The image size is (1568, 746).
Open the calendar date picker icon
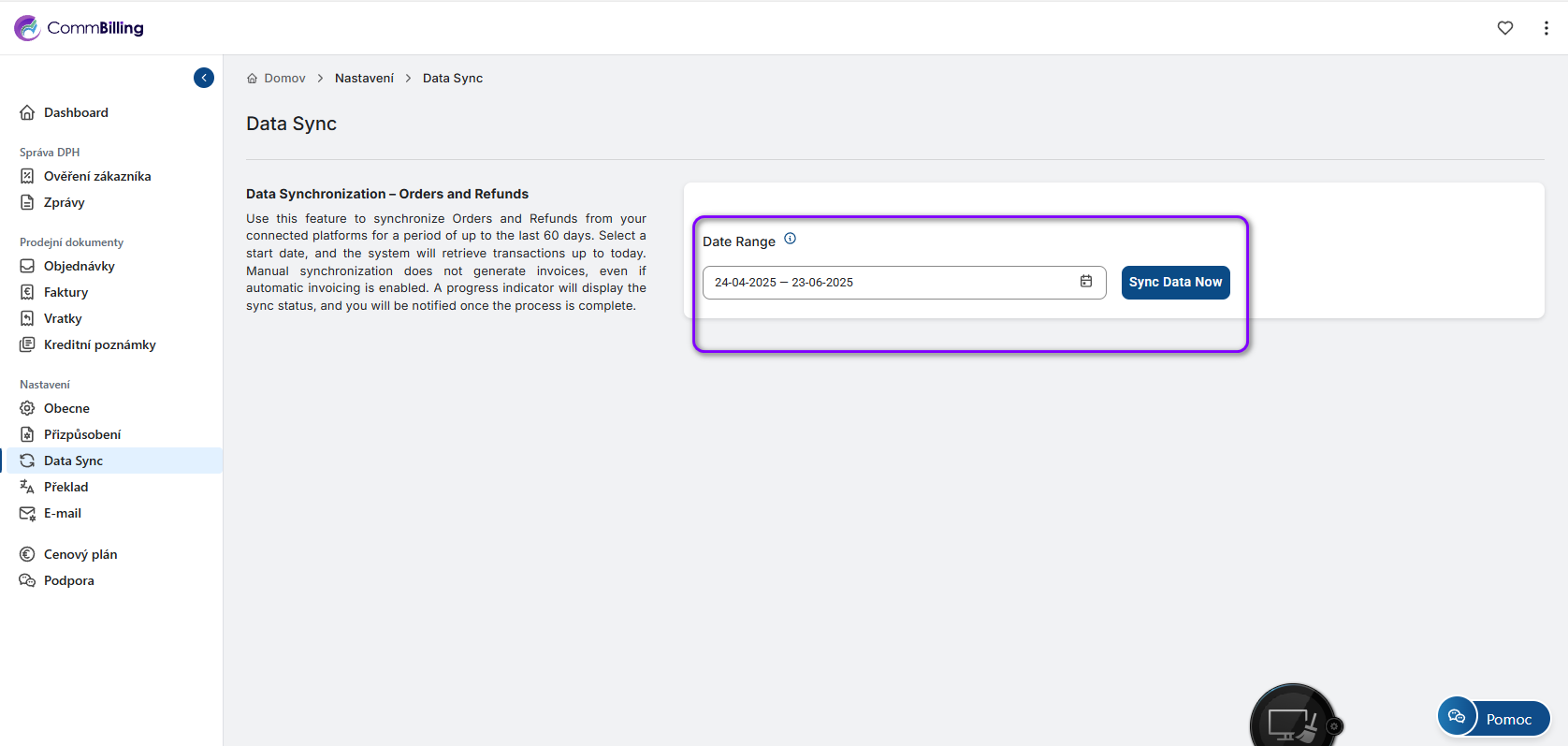pyautogui.click(x=1086, y=282)
